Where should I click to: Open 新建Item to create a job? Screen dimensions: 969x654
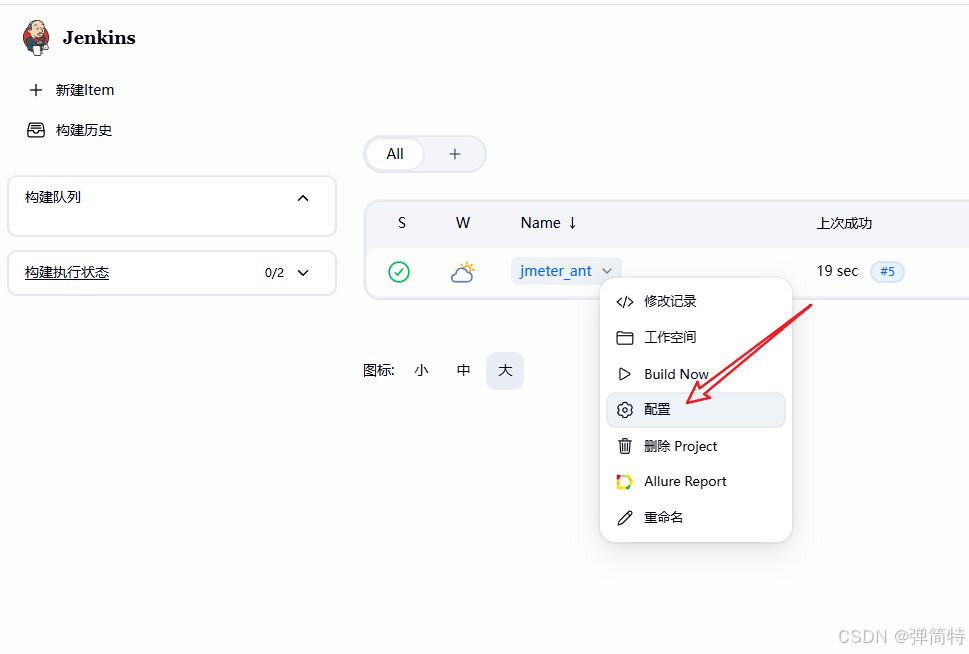(85, 90)
